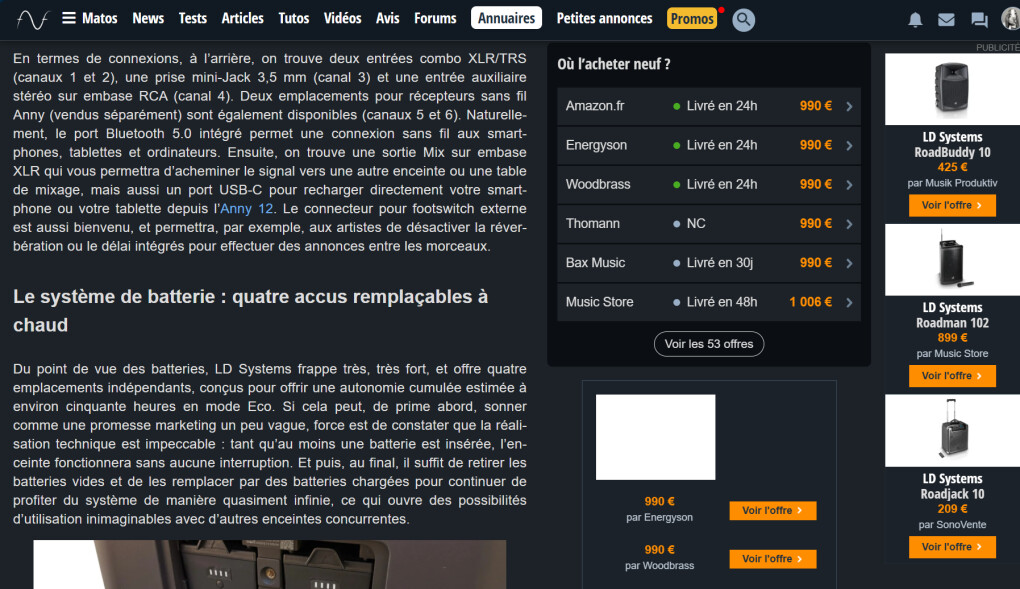Image resolution: width=1020 pixels, height=589 pixels.
Task: Open the Promos menu item
Action: point(692,18)
